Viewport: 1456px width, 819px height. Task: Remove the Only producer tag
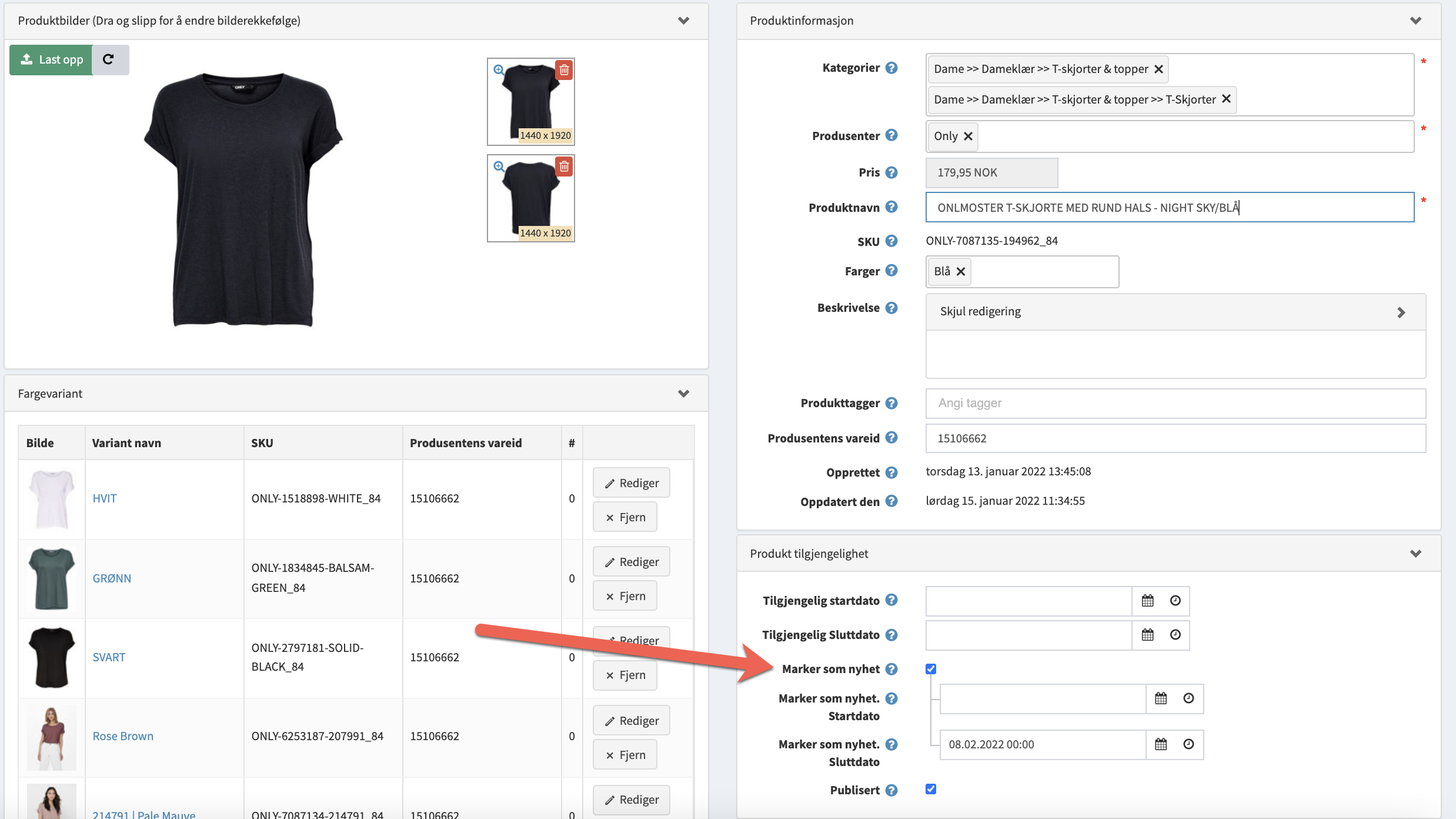point(968,136)
